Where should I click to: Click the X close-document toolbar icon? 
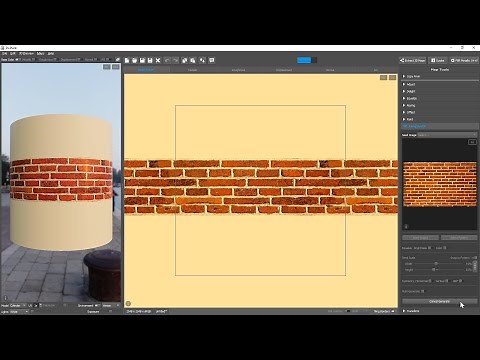158,60
